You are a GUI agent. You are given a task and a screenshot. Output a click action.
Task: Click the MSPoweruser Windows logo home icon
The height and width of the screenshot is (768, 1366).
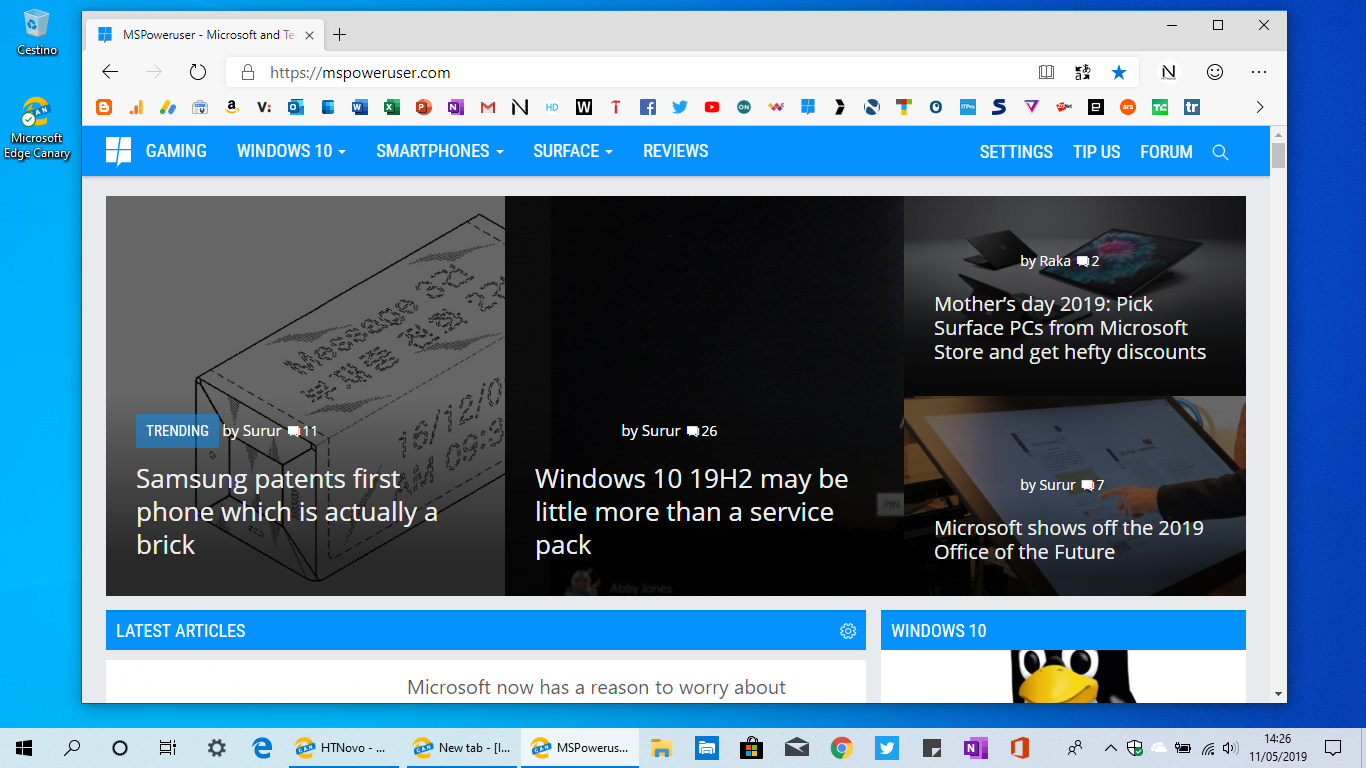tap(118, 151)
